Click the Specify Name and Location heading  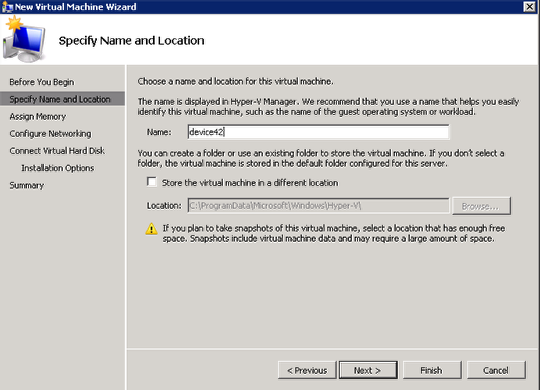(x=131, y=41)
